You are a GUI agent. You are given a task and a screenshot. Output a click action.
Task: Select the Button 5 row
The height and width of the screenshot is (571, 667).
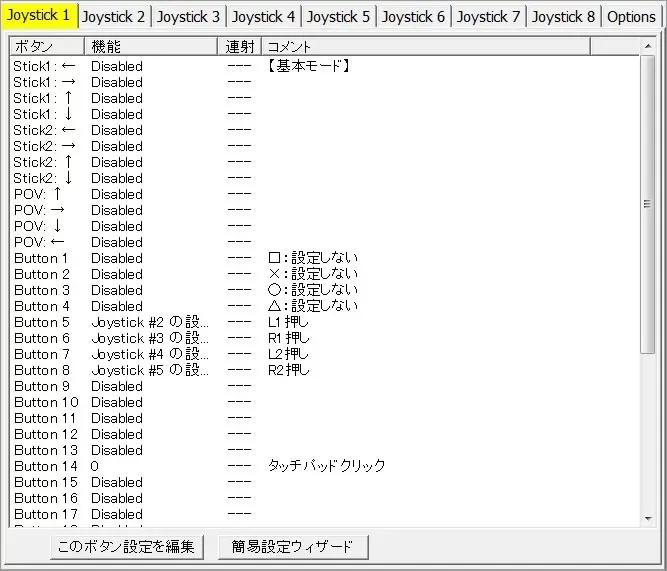click(x=324, y=323)
